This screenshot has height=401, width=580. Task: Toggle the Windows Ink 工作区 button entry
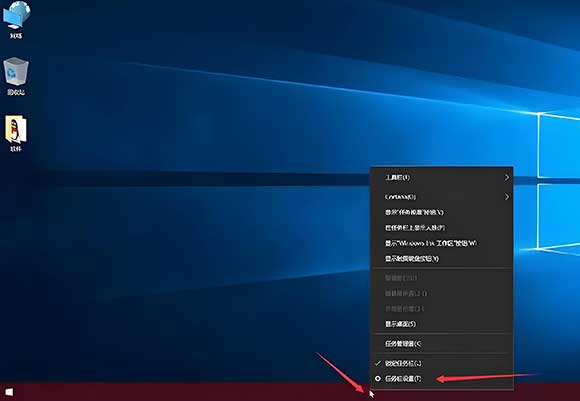click(442, 243)
